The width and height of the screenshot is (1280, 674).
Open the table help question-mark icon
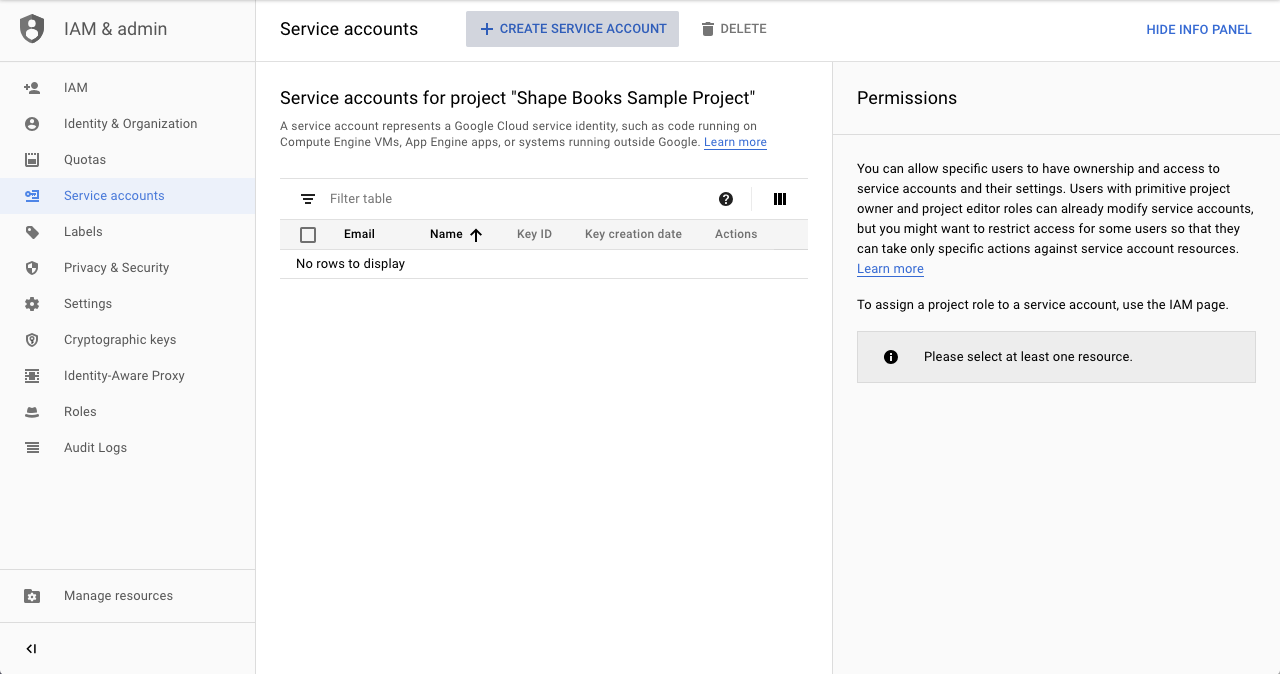pyautogui.click(x=726, y=199)
